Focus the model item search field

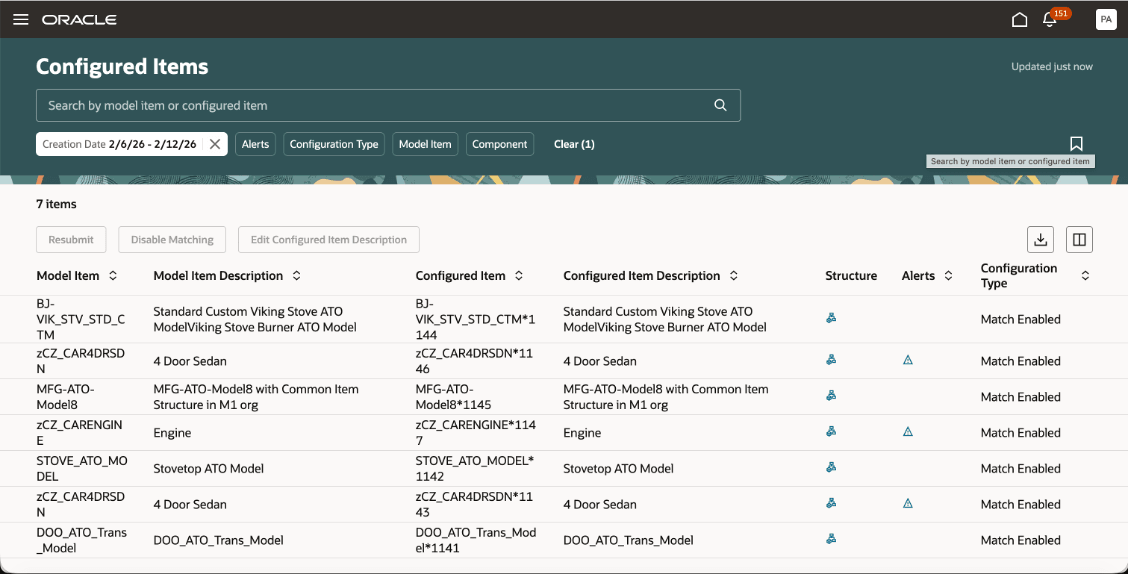point(370,105)
